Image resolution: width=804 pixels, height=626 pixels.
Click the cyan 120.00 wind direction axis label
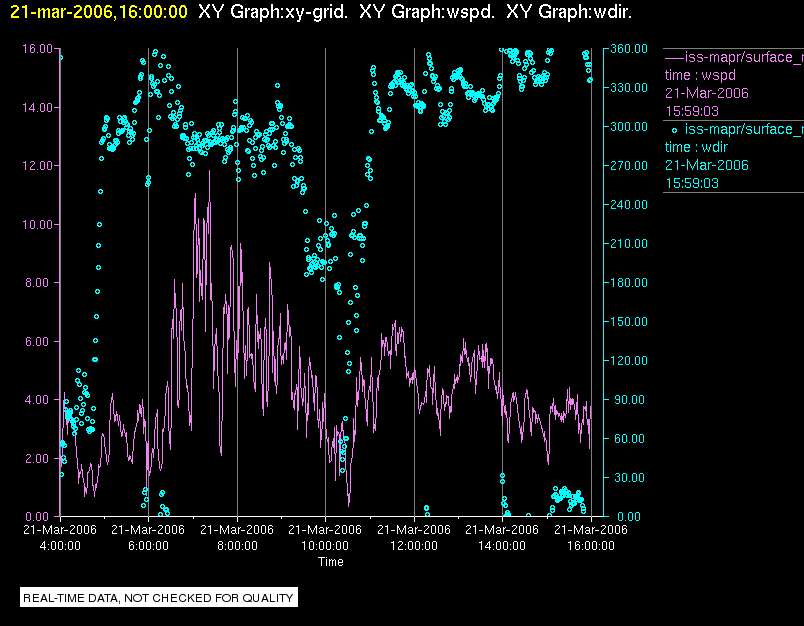pyautogui.click(x=629, y=360)
